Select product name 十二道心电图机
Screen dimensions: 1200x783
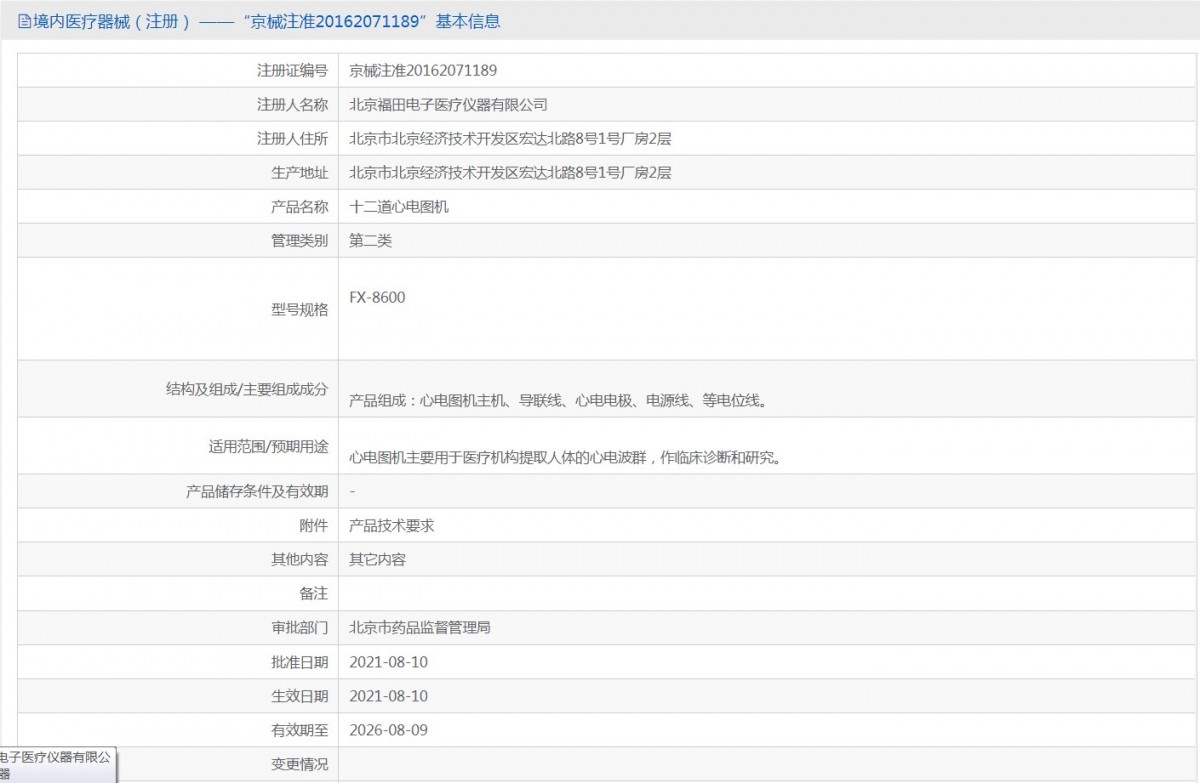[x=399, y=207]
